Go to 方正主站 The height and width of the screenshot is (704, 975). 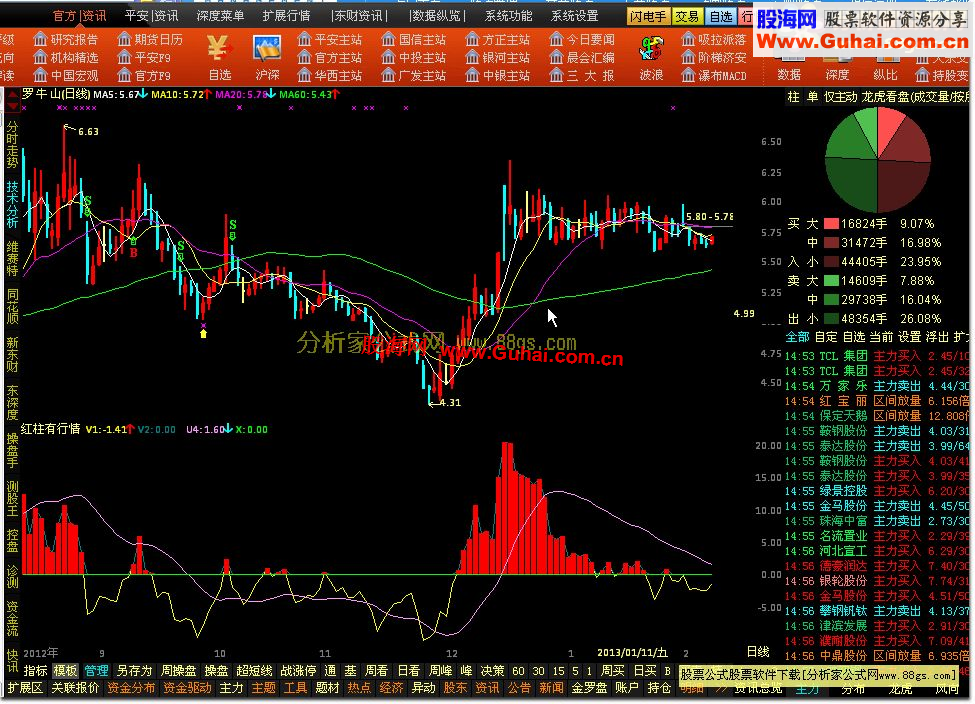click(497, 40)
